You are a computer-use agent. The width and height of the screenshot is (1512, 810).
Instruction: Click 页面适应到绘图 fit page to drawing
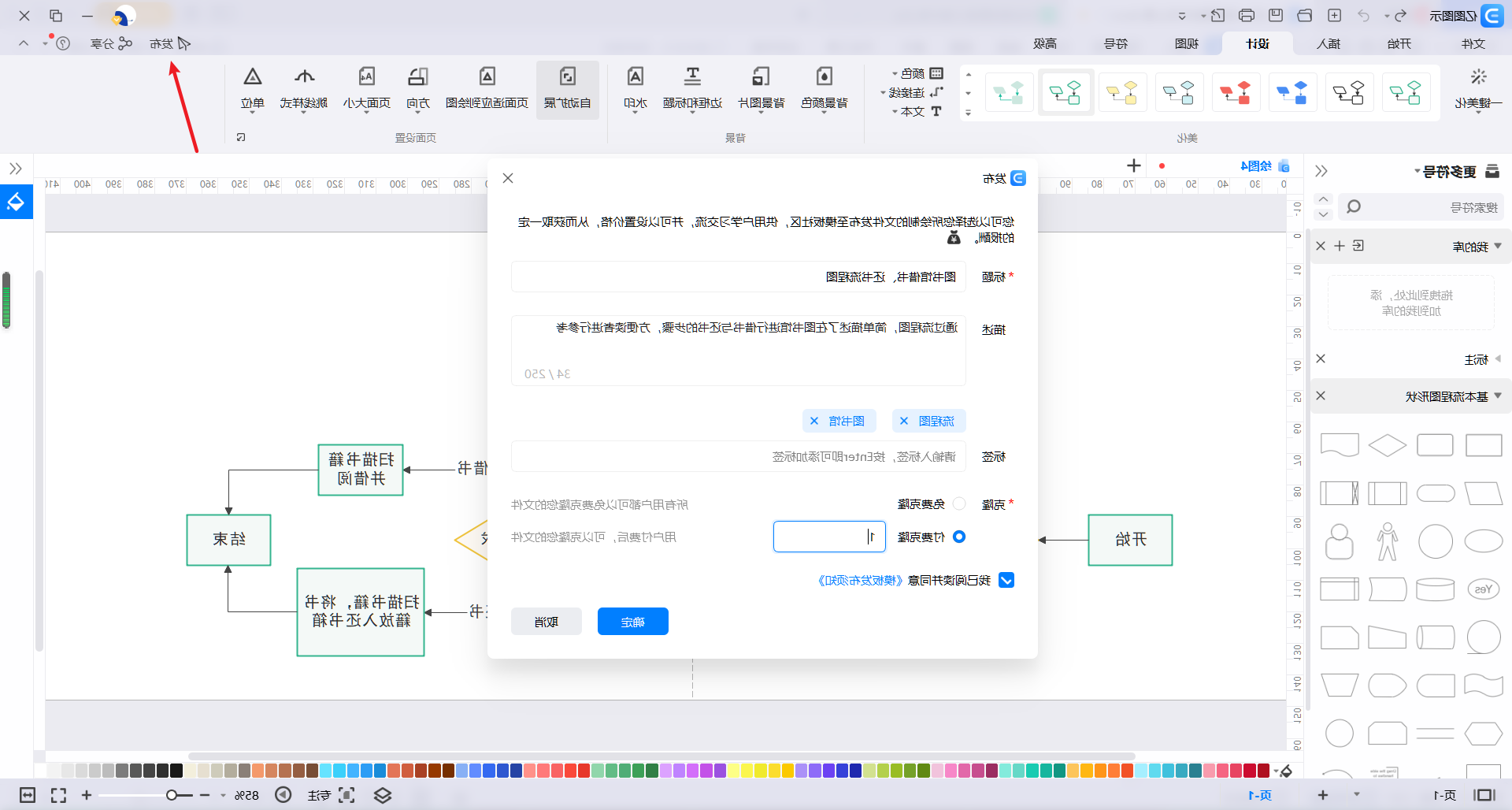(487, 88)
